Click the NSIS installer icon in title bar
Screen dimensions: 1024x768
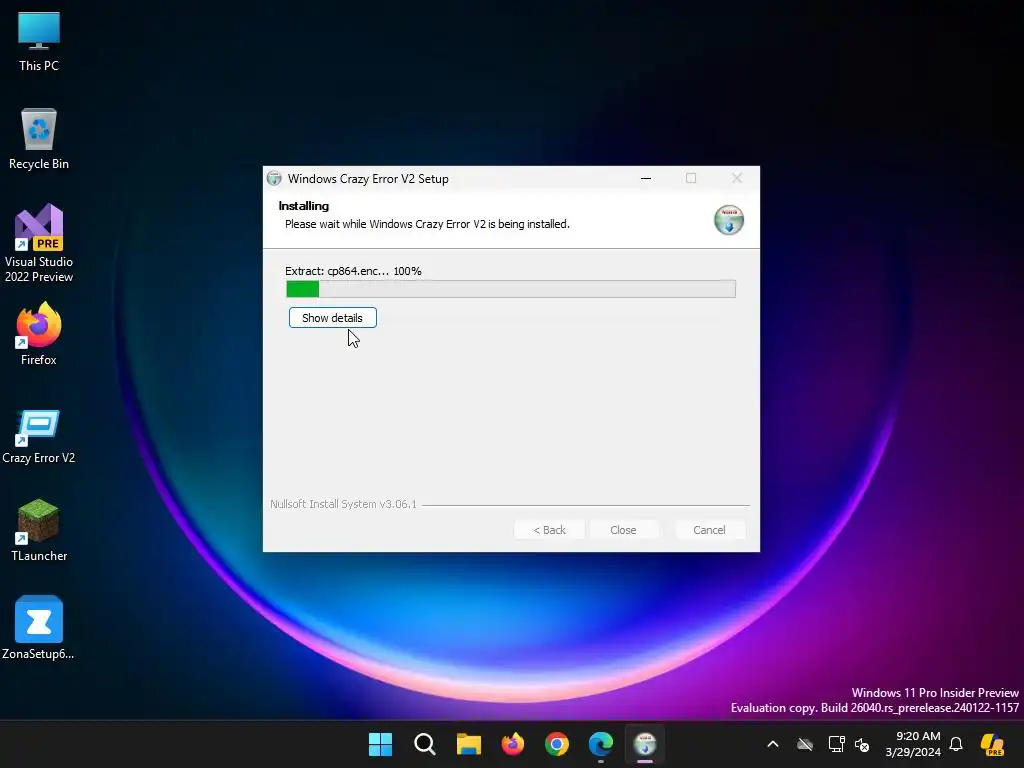click(274, 178)
